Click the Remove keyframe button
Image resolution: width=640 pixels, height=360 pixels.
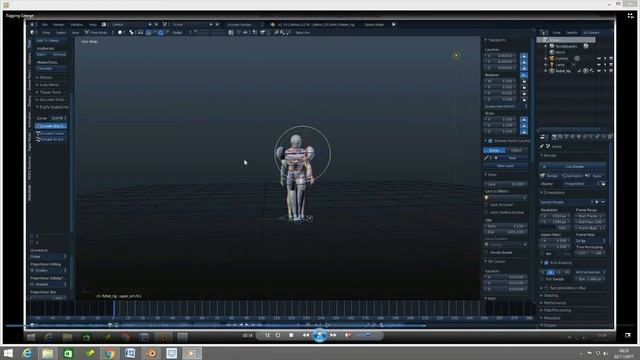click(59, 54)
